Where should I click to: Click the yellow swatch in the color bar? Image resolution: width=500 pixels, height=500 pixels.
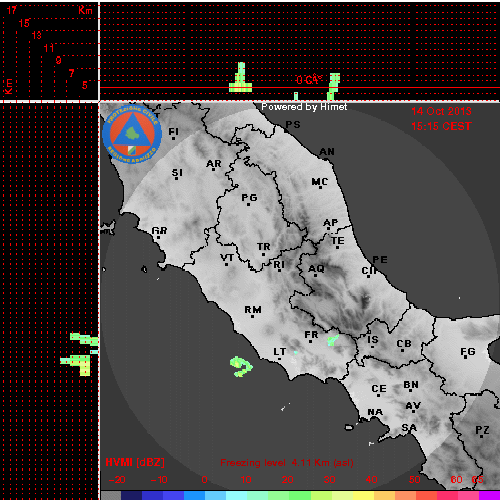click(x=363, y=495)
